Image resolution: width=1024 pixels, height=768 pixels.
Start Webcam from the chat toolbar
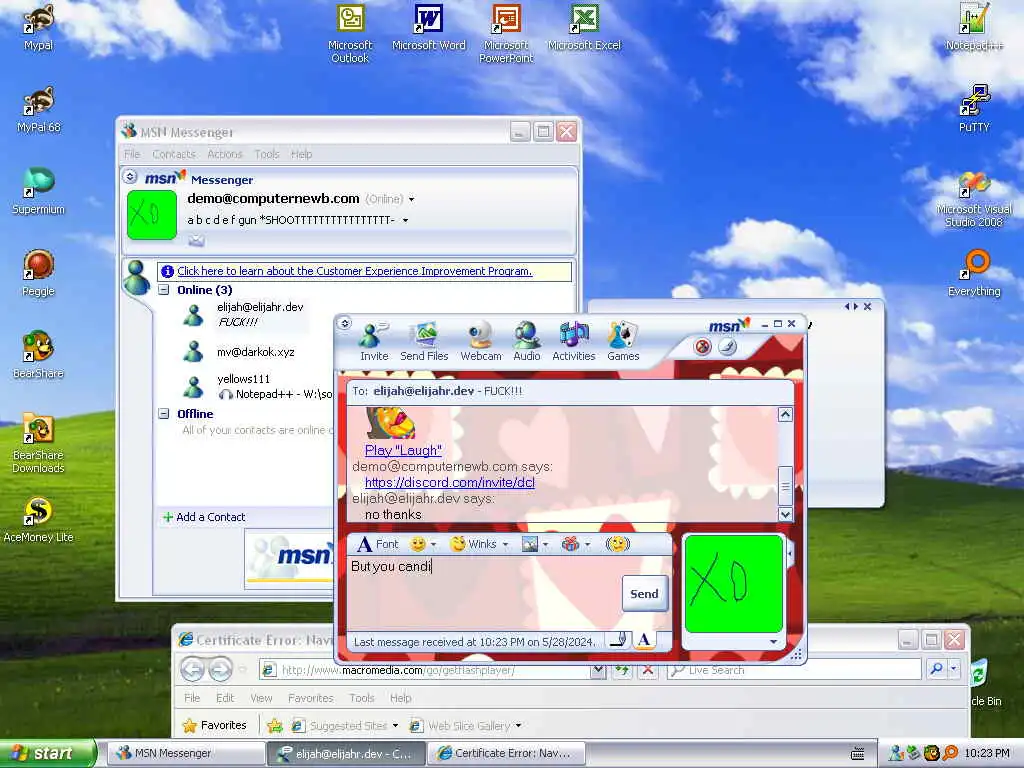coord(481,341)
